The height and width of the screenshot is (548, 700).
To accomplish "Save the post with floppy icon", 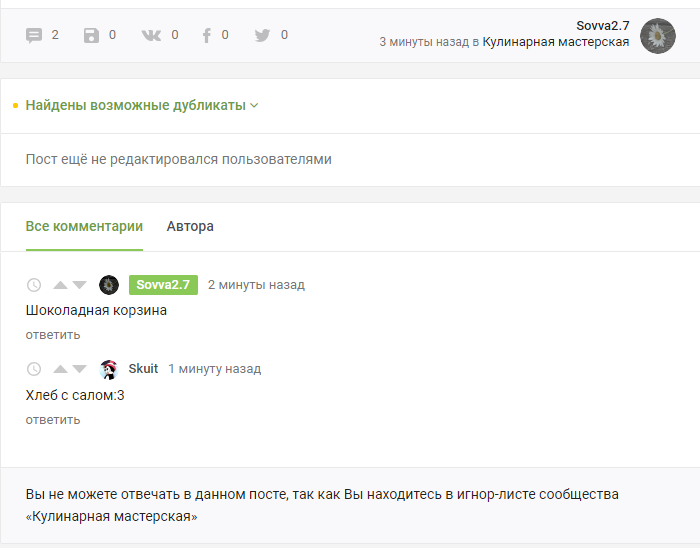I will click(91, 35).
